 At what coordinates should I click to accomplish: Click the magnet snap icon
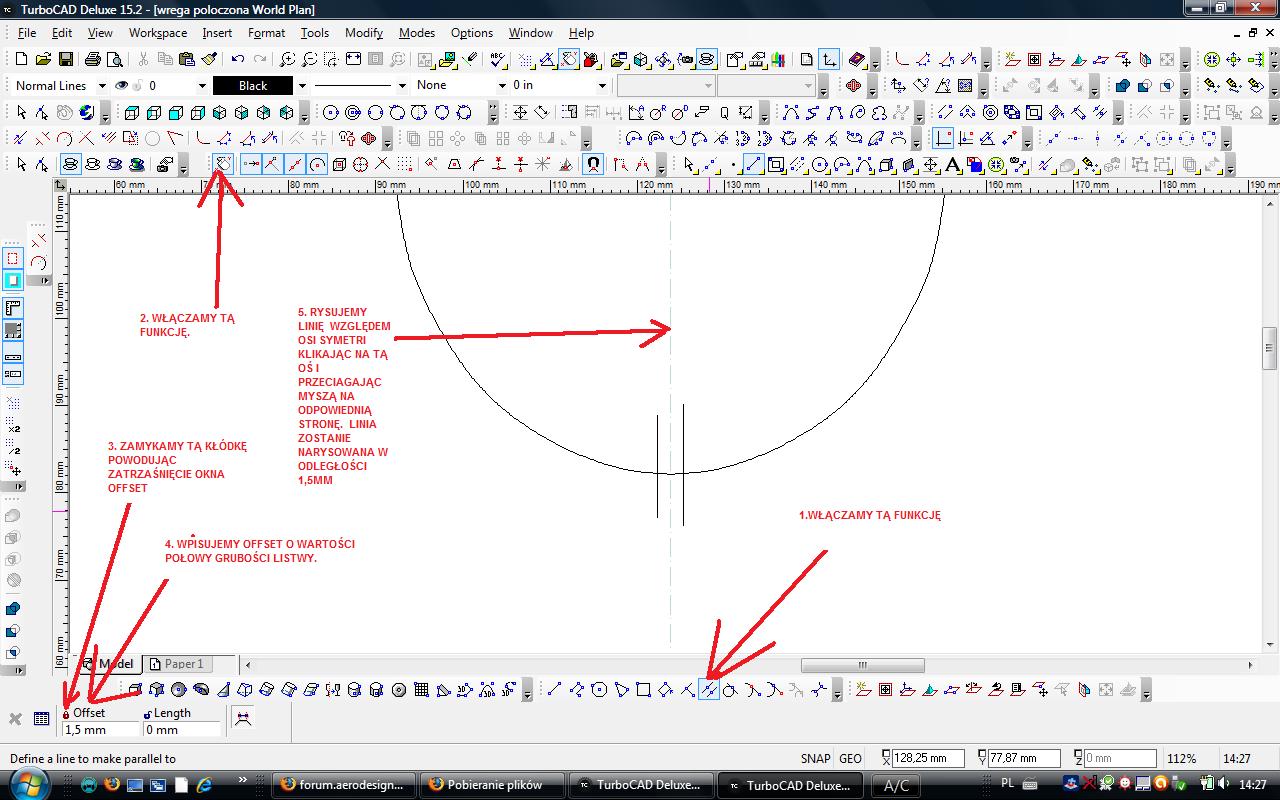(593, 164)
